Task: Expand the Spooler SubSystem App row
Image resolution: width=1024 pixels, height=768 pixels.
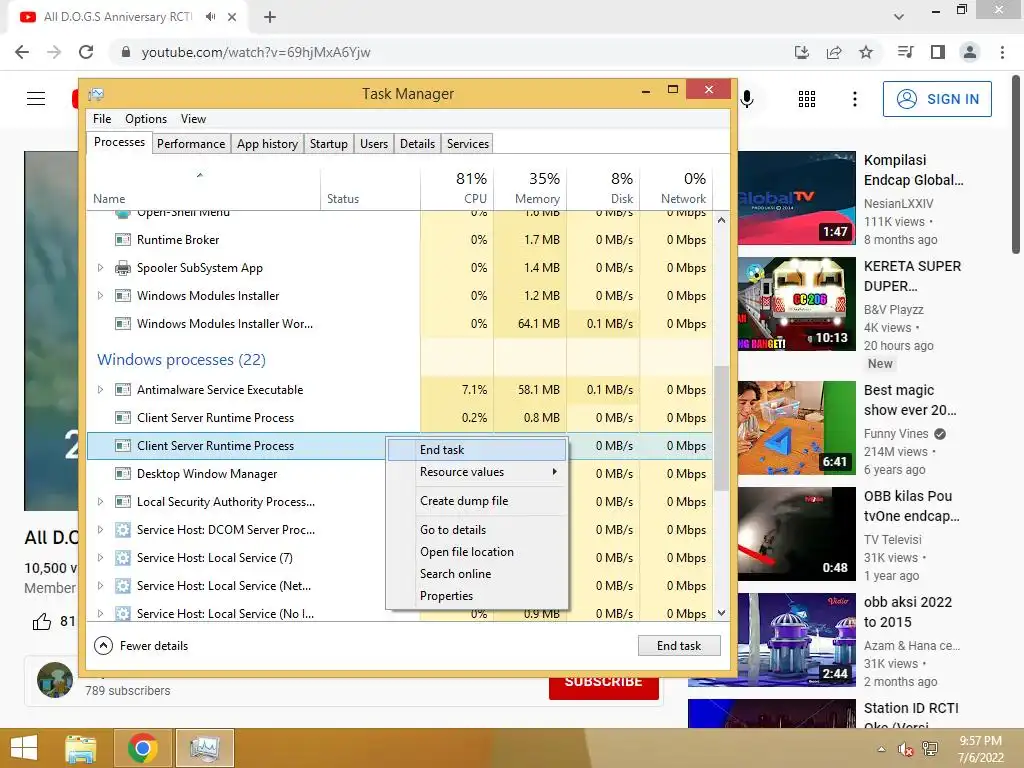Action: [100, 268]
